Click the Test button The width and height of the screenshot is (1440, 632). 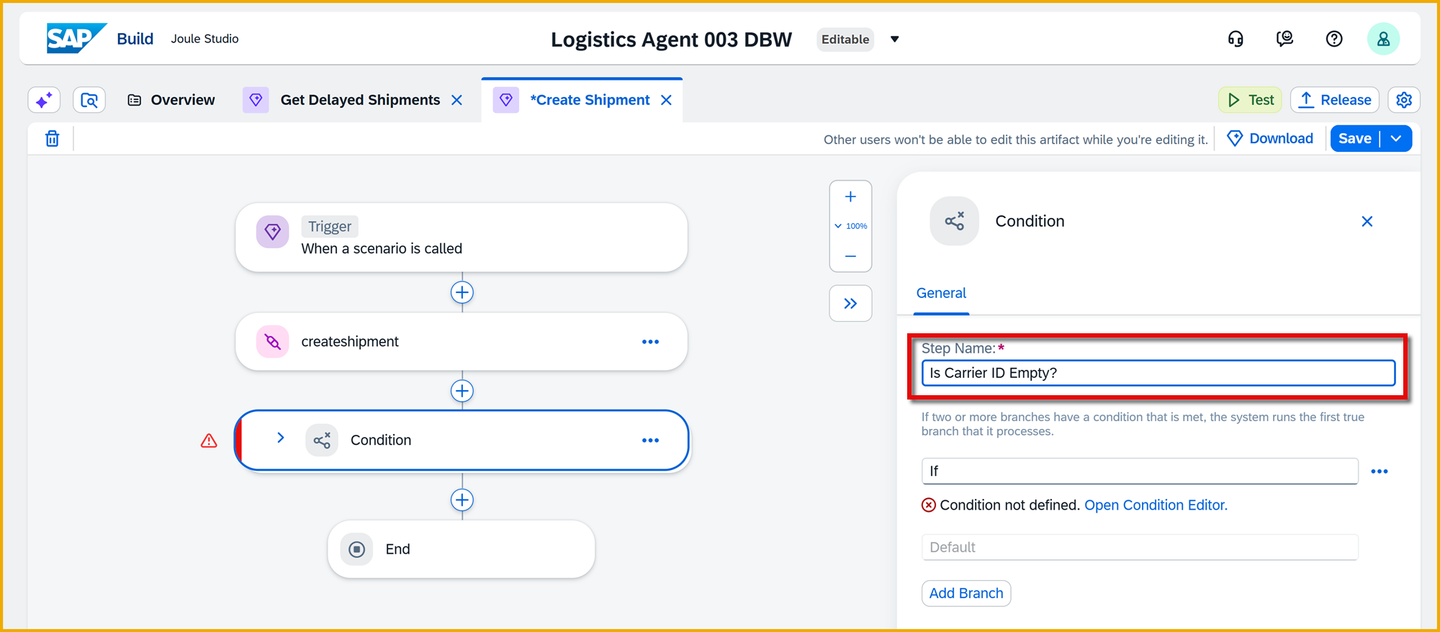pos(1250,100)
